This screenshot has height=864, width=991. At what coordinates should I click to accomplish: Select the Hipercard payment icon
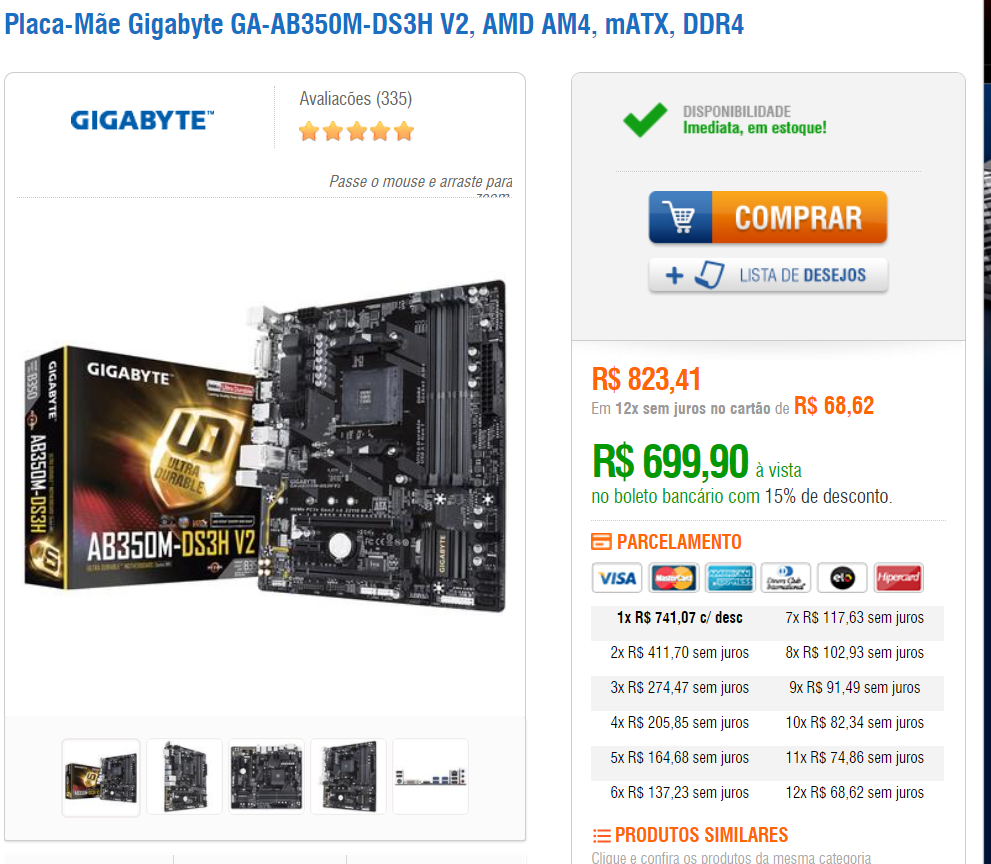point(898,578)
